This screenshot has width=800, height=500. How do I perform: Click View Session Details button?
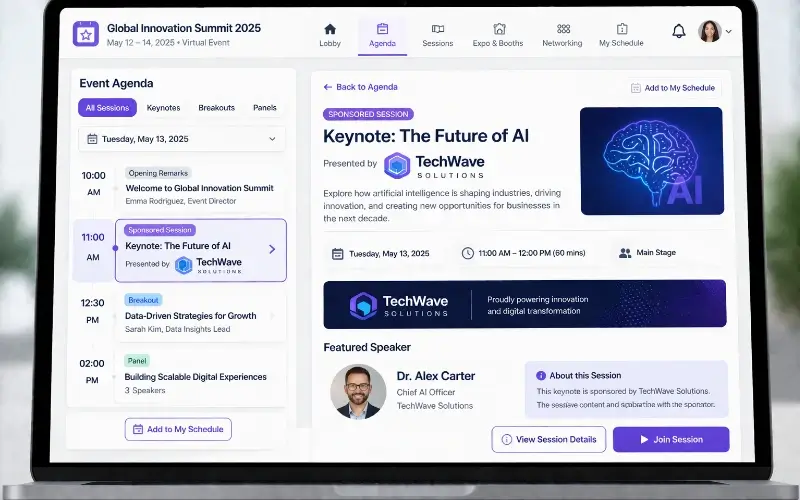(548, 439)
